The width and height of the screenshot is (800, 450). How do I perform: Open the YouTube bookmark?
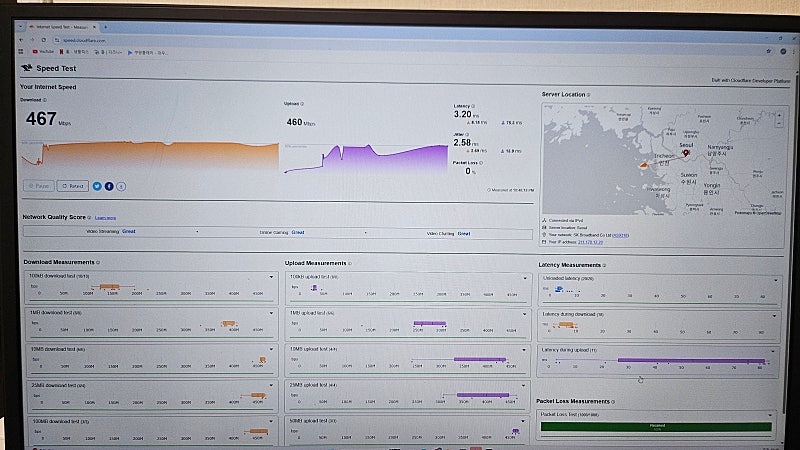coord(43,52)
